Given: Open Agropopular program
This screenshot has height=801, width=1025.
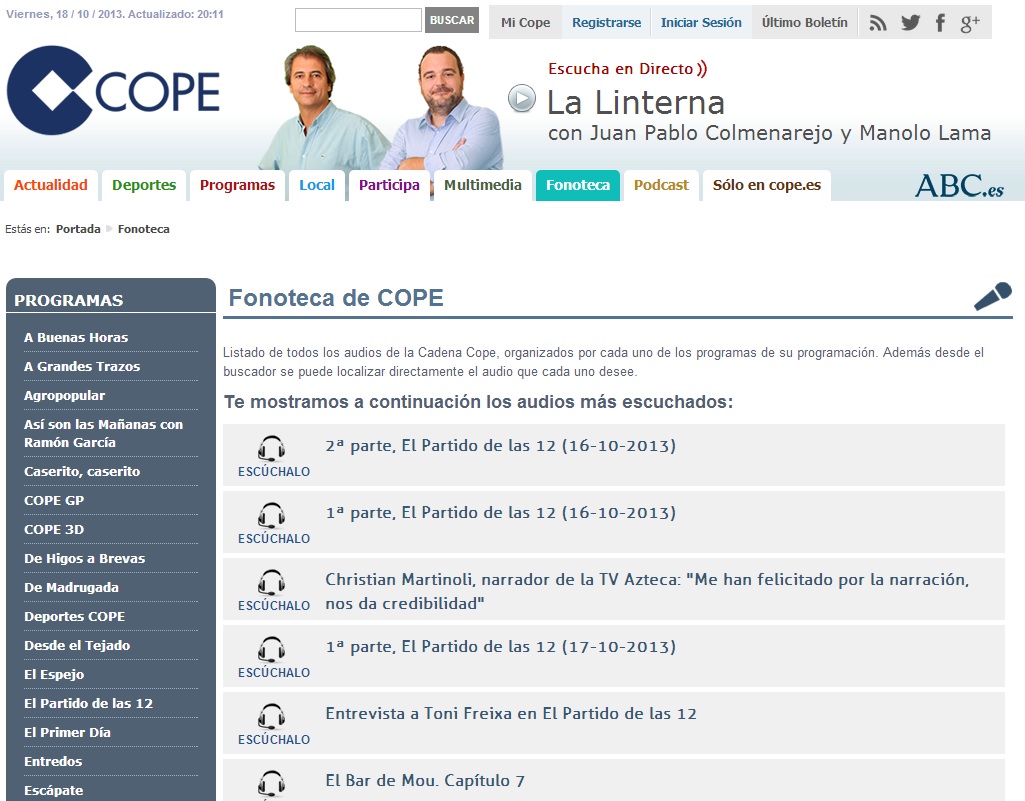Looking at the screenshot, I should [x=64, y=396].
